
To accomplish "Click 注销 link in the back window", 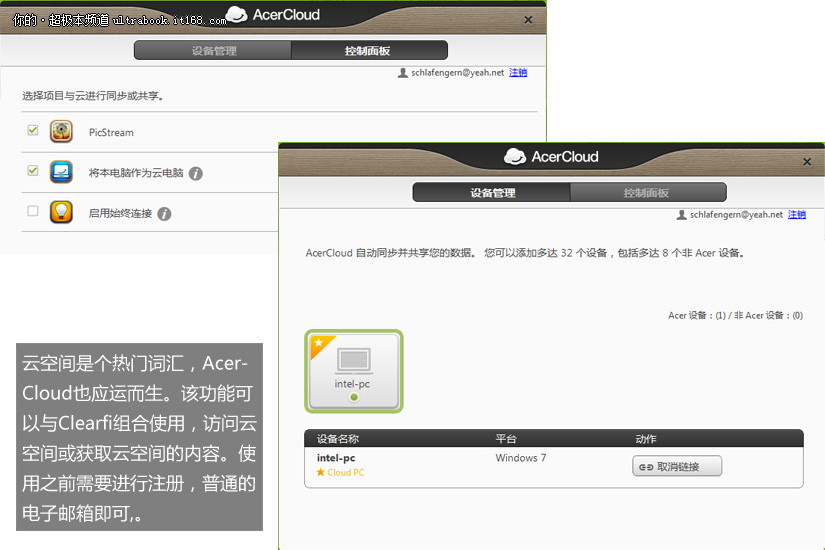I will [x=518, y=73].
